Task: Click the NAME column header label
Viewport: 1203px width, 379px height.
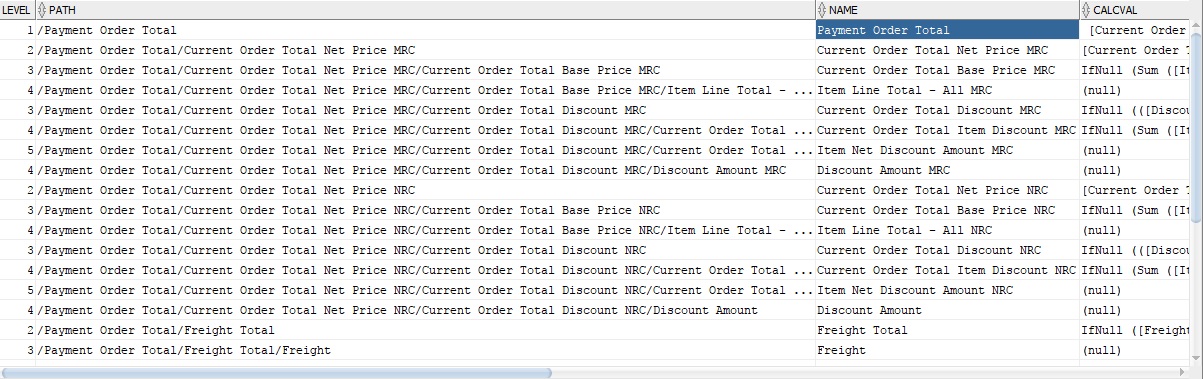Action: click(x=844, y=9)
